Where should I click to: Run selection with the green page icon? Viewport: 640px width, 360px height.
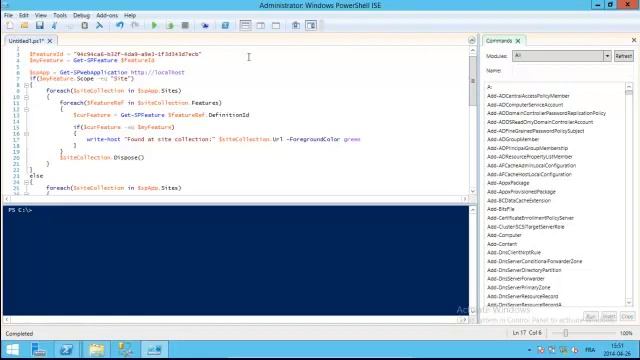point(170,25)
